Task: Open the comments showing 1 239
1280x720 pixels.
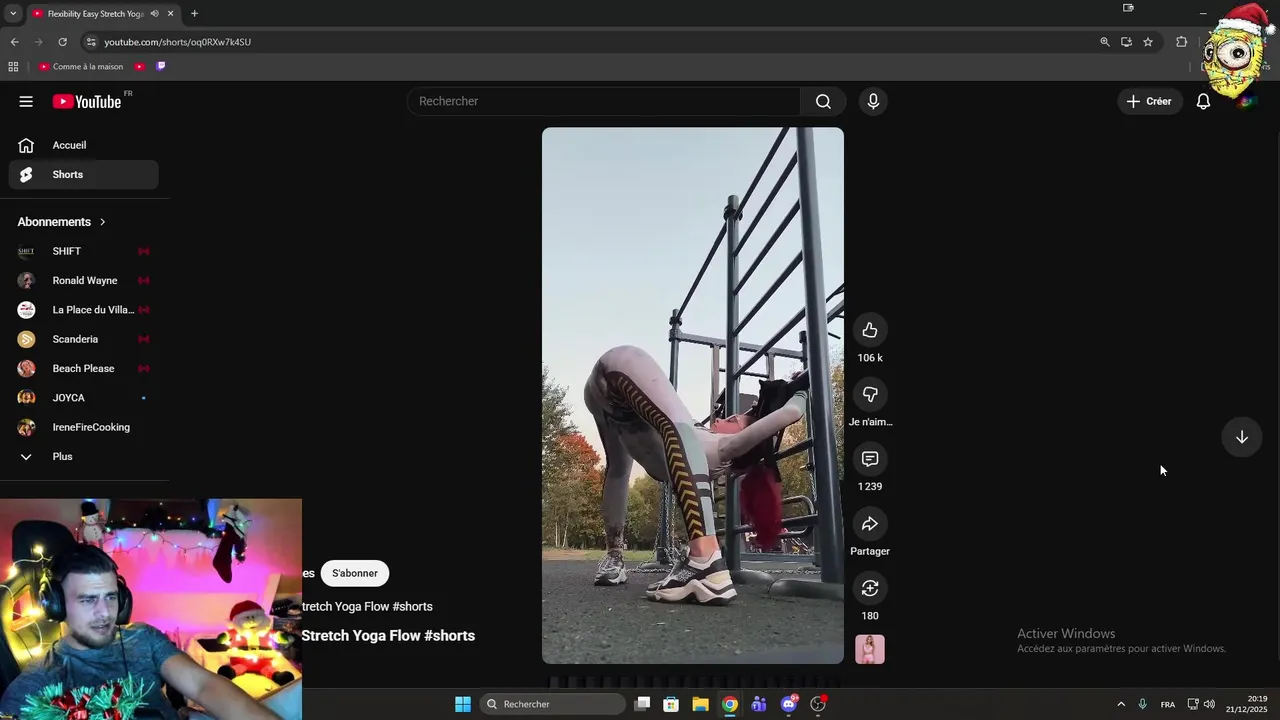Action: (870, 459)
